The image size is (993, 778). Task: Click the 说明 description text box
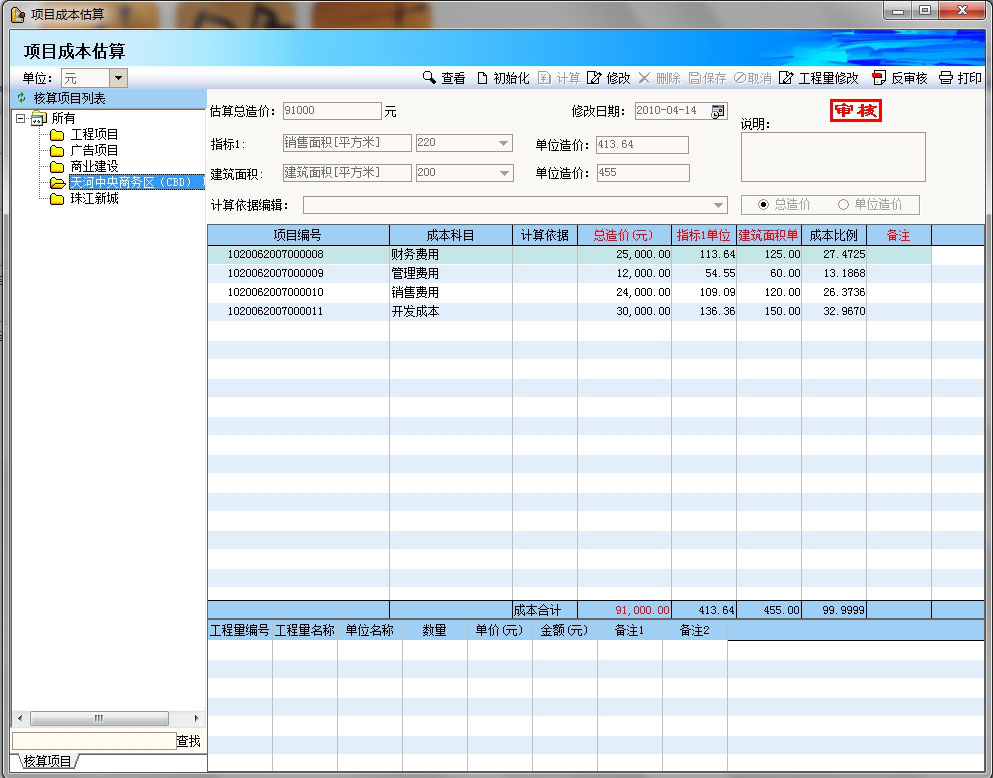click(x=832, y=157)
